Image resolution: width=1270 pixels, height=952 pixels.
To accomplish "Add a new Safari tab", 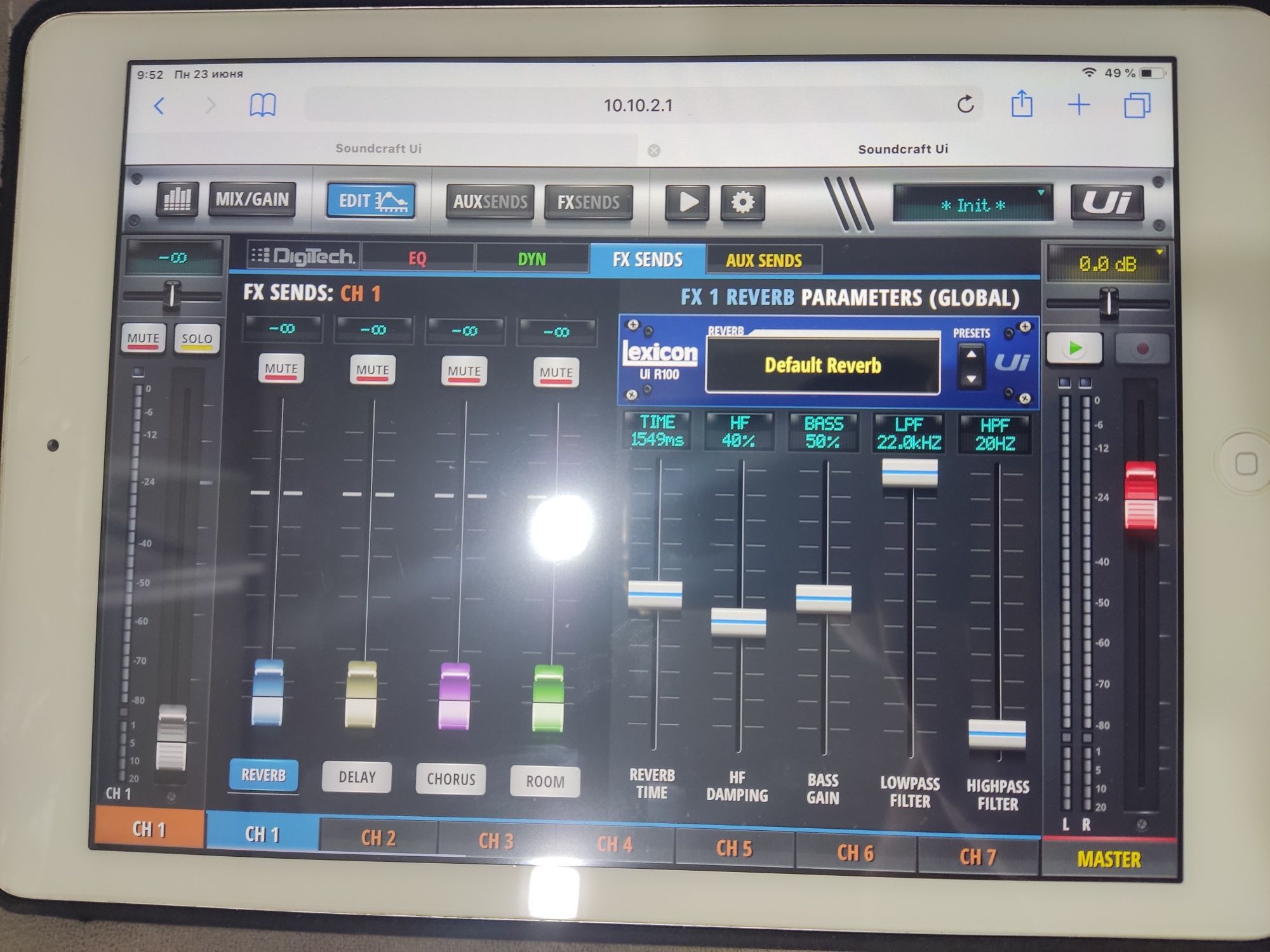I will point(1079,105).
